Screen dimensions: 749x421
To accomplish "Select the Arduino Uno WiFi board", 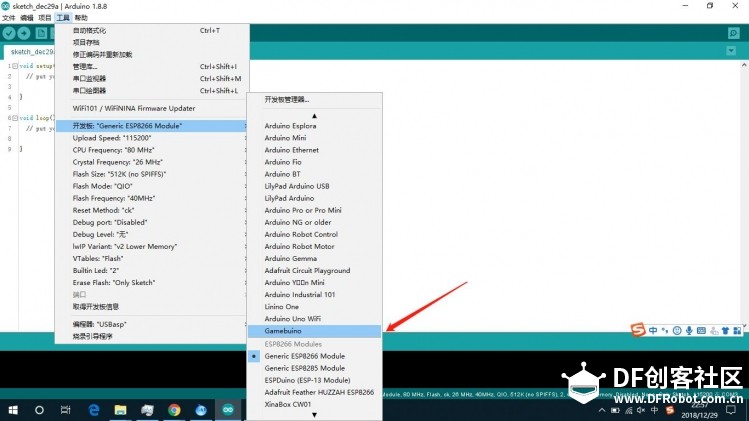I will (x=315, y=318).
